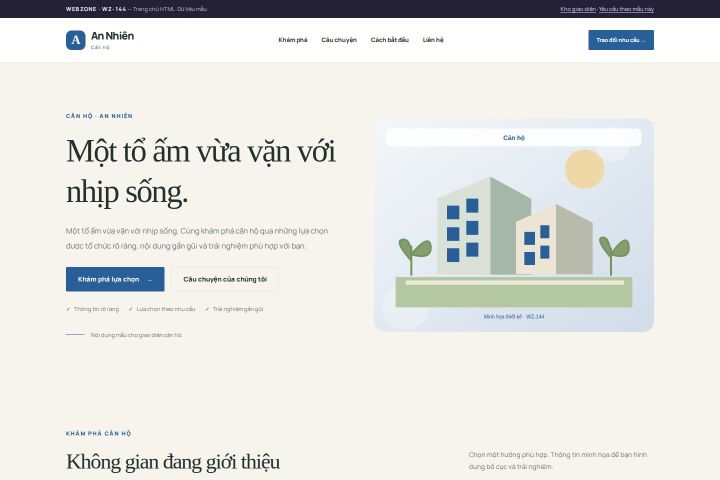
Task: Open Câu chuyện của chúng tôi button
Action: click(225, 279)
